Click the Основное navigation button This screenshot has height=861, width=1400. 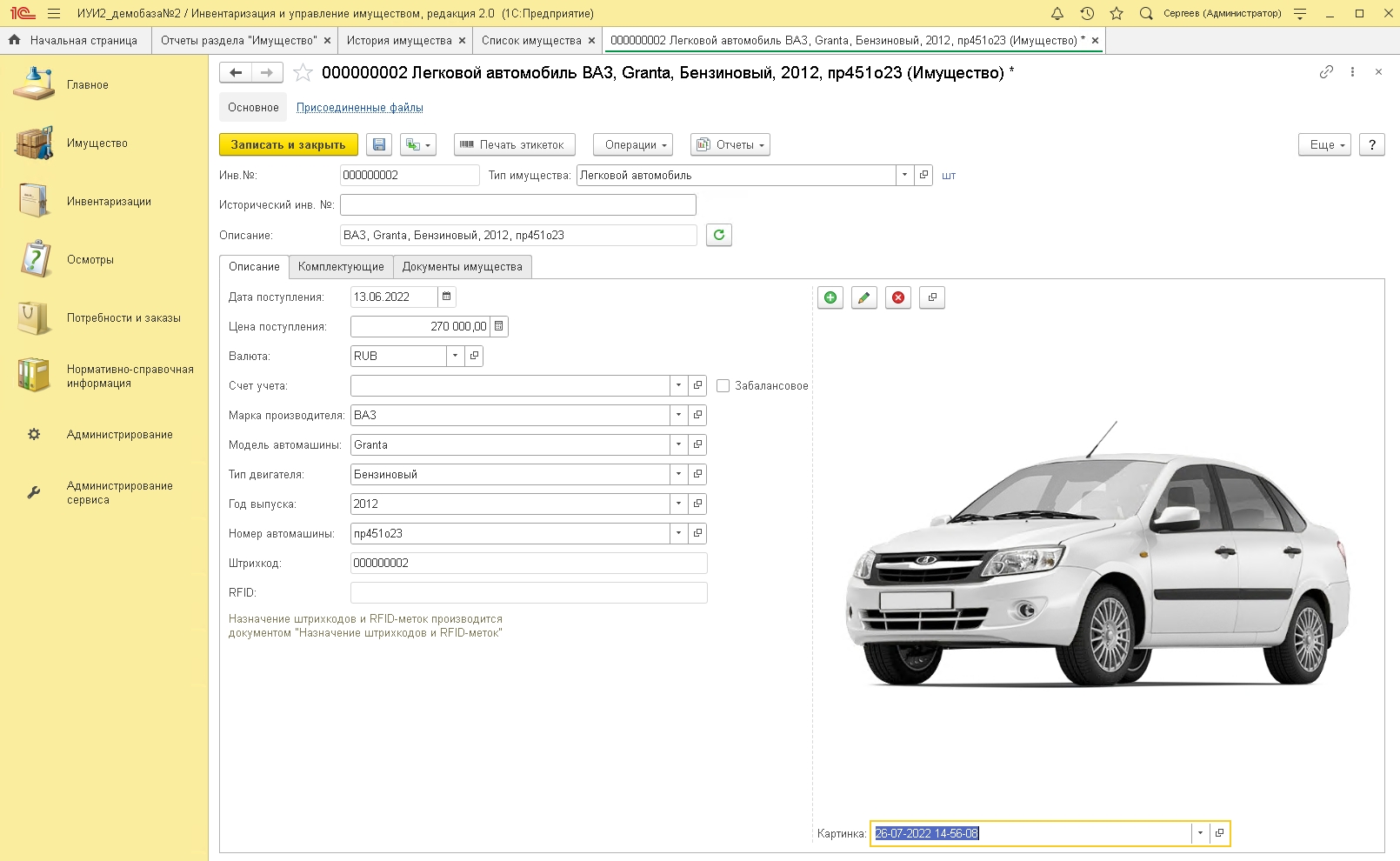click(253, 108)
